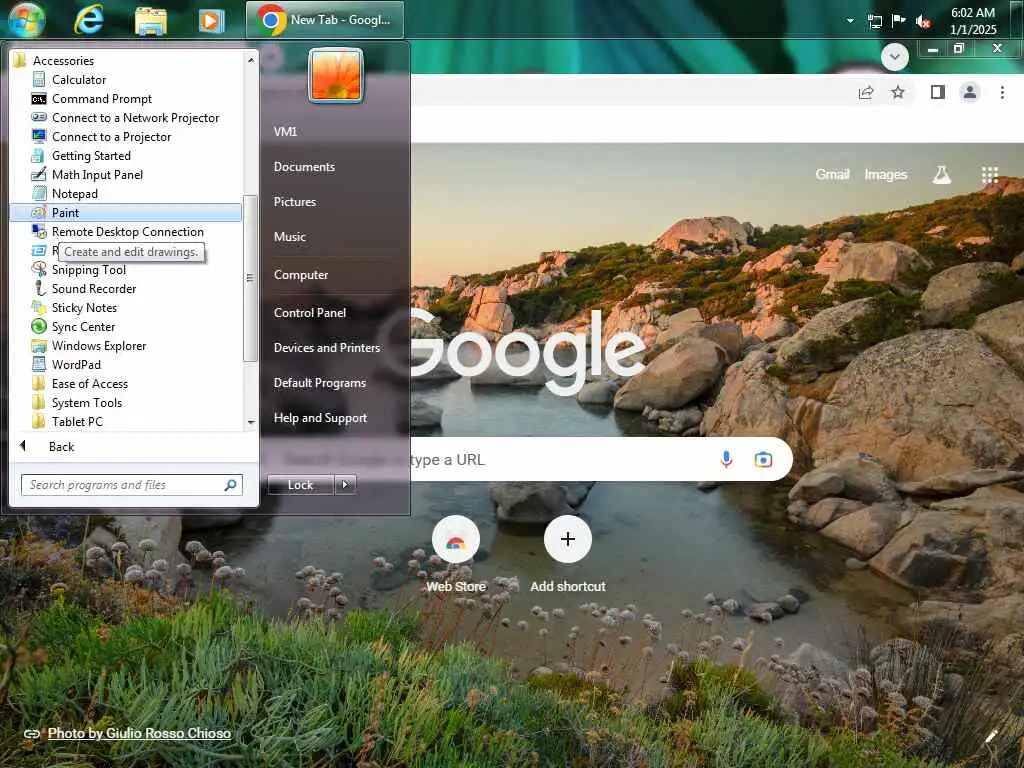Open the Search Labs flask icon
Viewport: 1024px width, 768px height.
[941, 174]
